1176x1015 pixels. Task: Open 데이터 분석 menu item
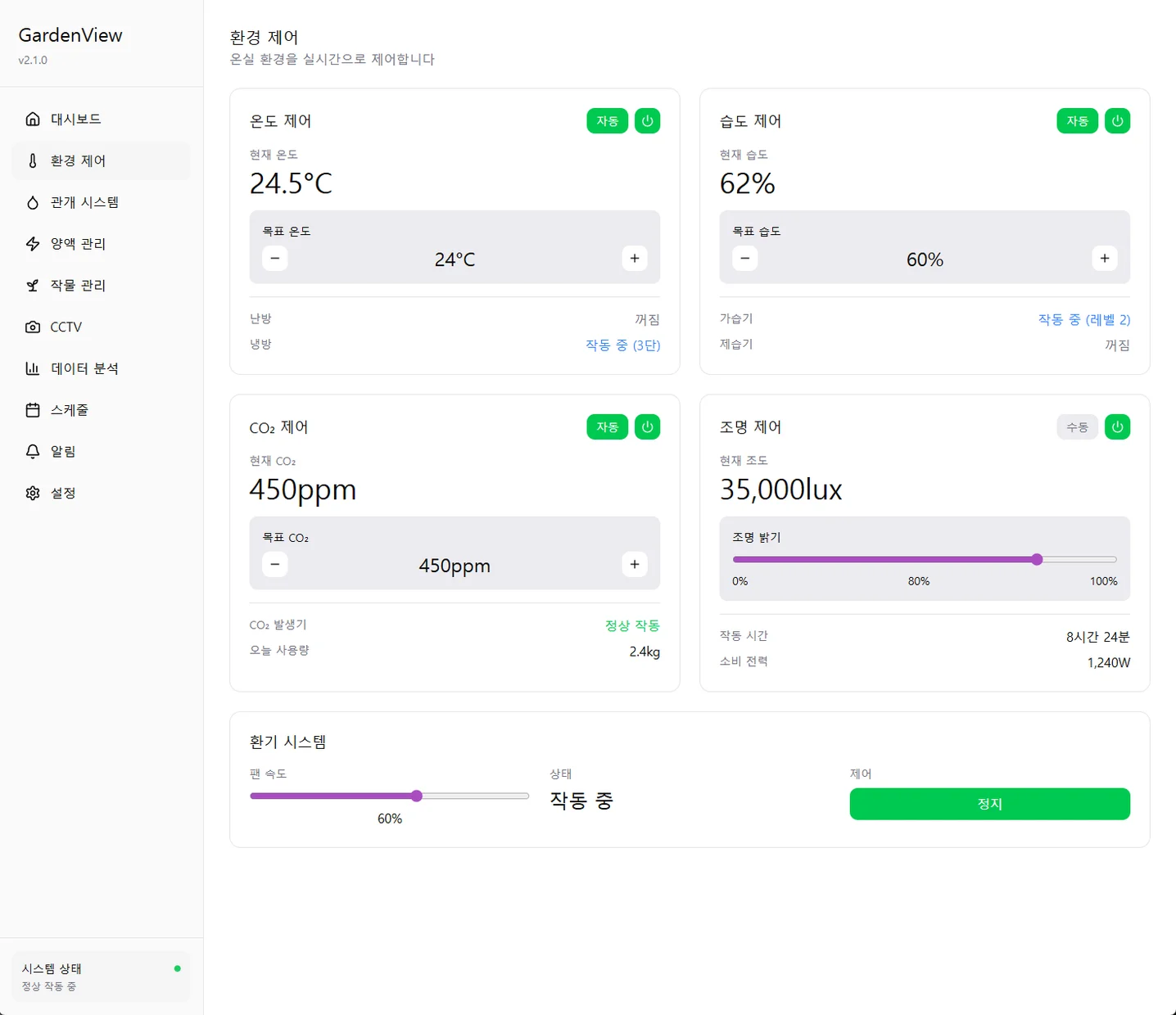pyautogui.click(x=102, y=368)
